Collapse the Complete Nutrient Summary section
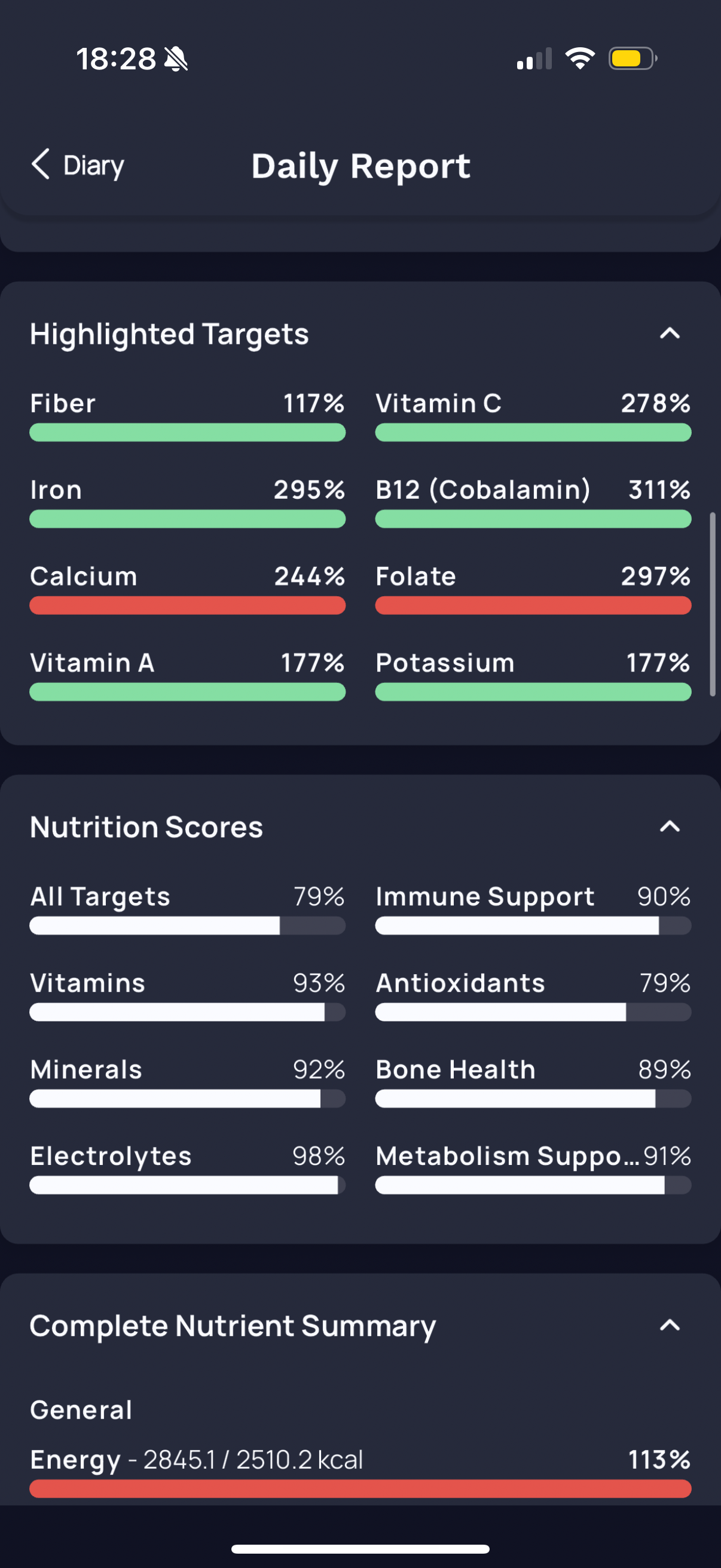The height and width of the screenshot is (1568, 721). coord(670,1325)
